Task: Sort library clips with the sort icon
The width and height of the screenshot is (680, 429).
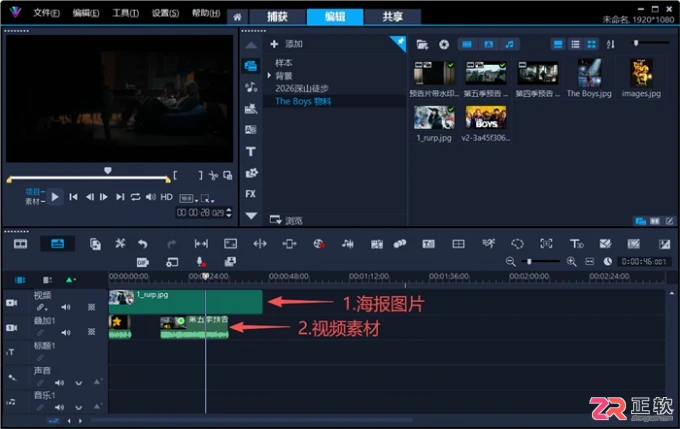Action: click(611, 44)
